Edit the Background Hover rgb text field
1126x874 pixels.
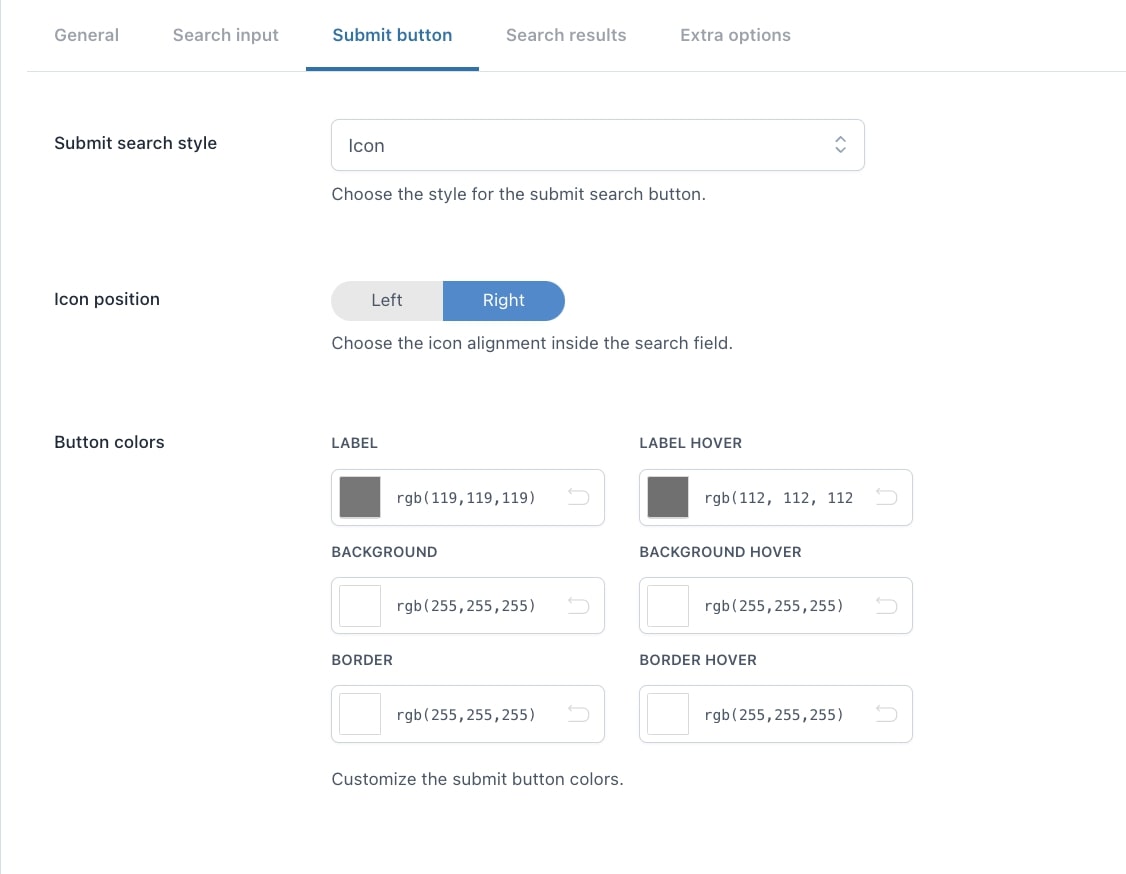[x=774, y=605]
